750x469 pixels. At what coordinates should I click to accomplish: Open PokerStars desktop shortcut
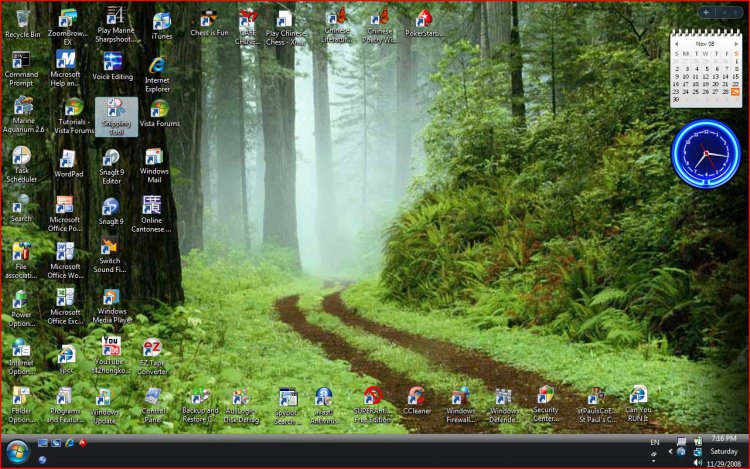pos(424,24)
